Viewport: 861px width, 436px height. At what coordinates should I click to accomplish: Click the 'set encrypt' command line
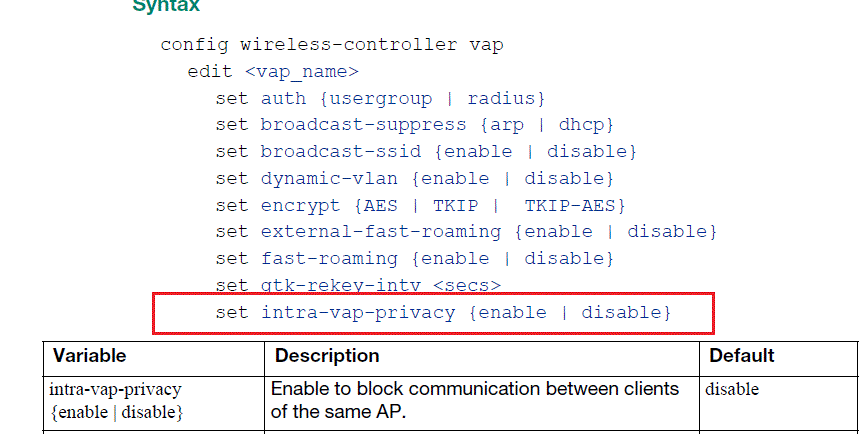coord(421,205)
